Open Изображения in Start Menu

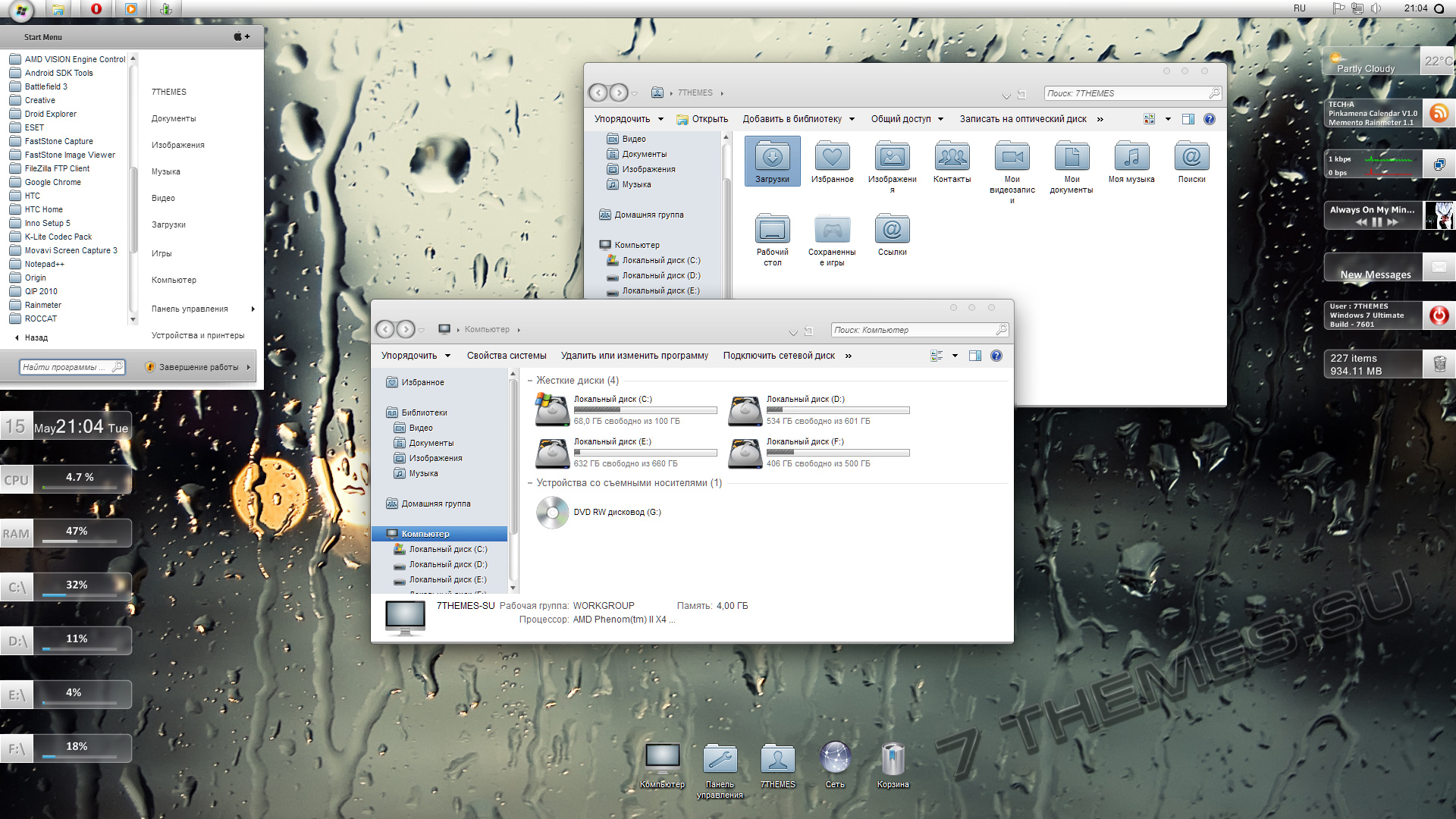coord(178,145)
